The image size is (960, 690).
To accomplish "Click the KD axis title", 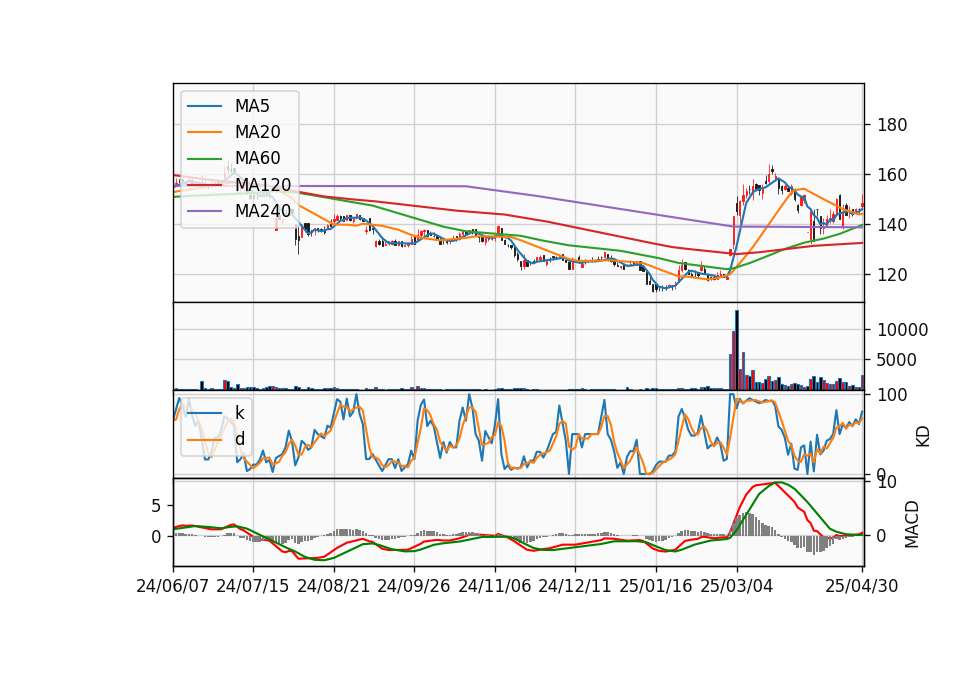I will coord(923,436).
